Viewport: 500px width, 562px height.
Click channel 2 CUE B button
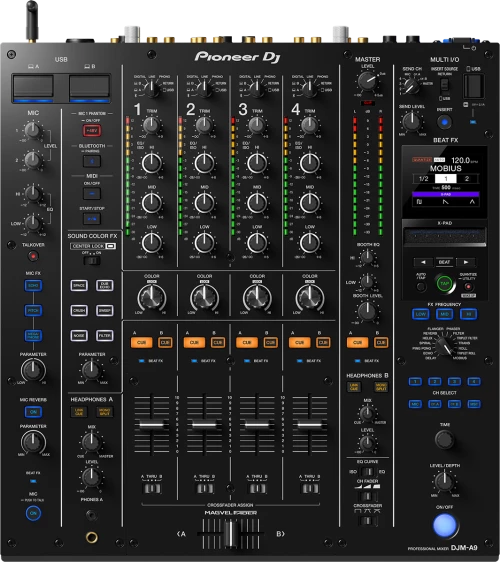(x=218, y=343)
